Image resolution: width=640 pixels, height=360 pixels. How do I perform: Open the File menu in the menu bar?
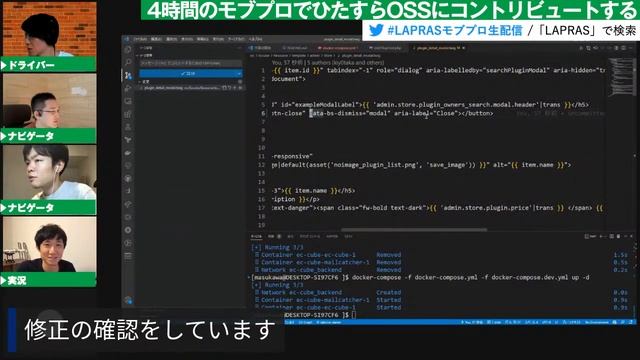click(140, 39)
